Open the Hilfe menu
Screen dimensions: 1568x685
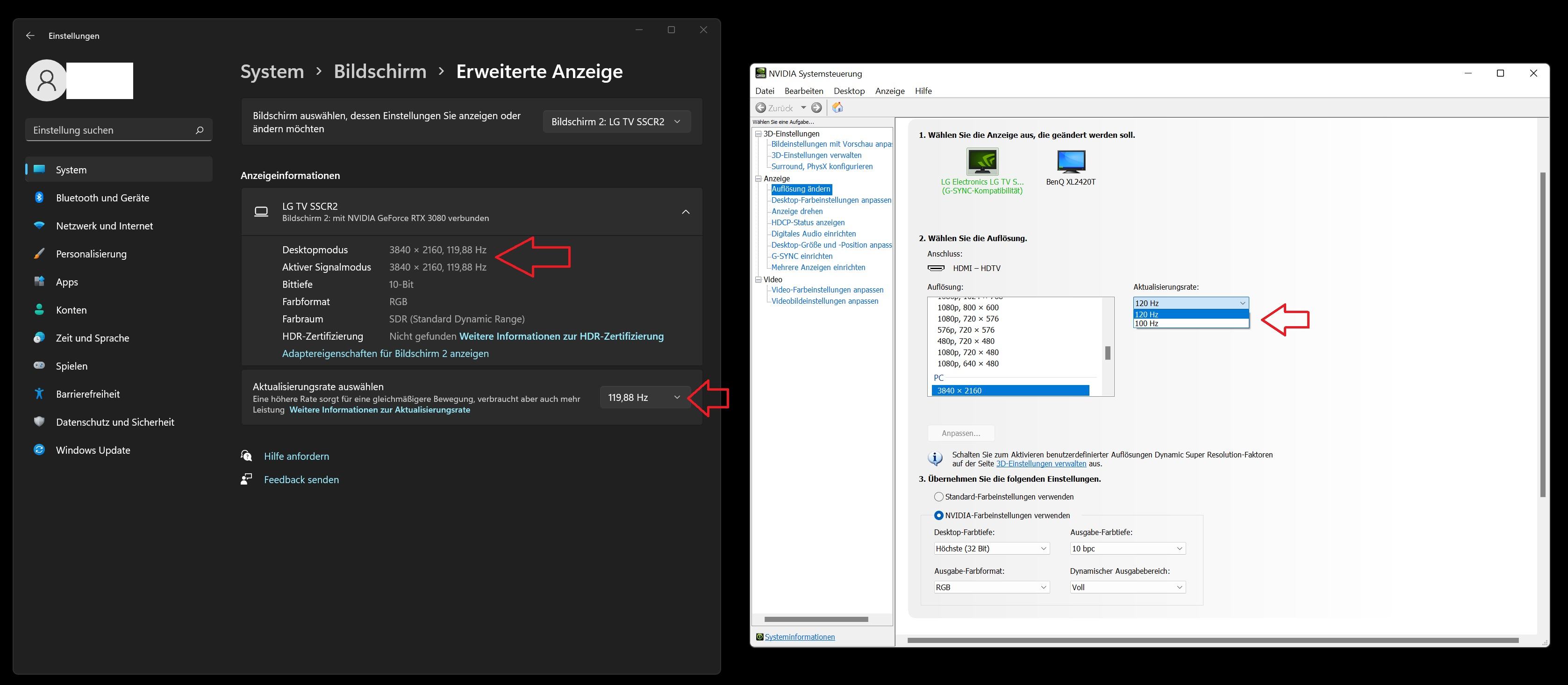point(923,91)
